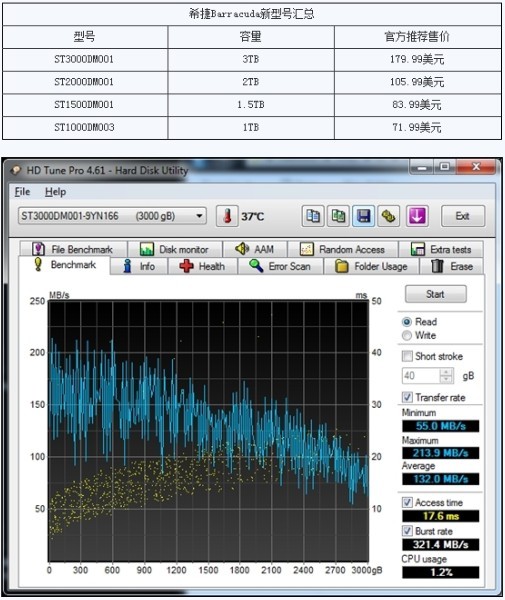Screen dimensions: 505x600
Task: Open the Health tab with red cross
Action: coord(202,266)
